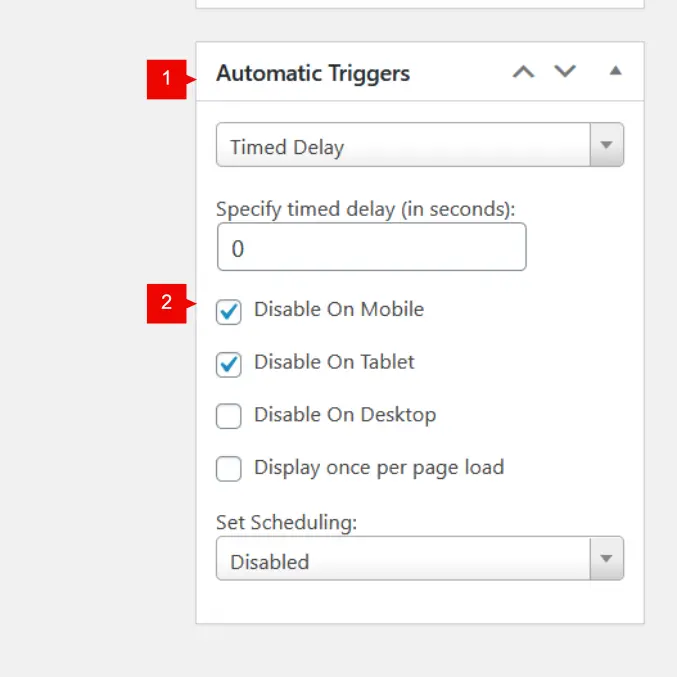Click the Automatic Triggers panel heading
Screen dimensions: 677x677
coord(313,74)
